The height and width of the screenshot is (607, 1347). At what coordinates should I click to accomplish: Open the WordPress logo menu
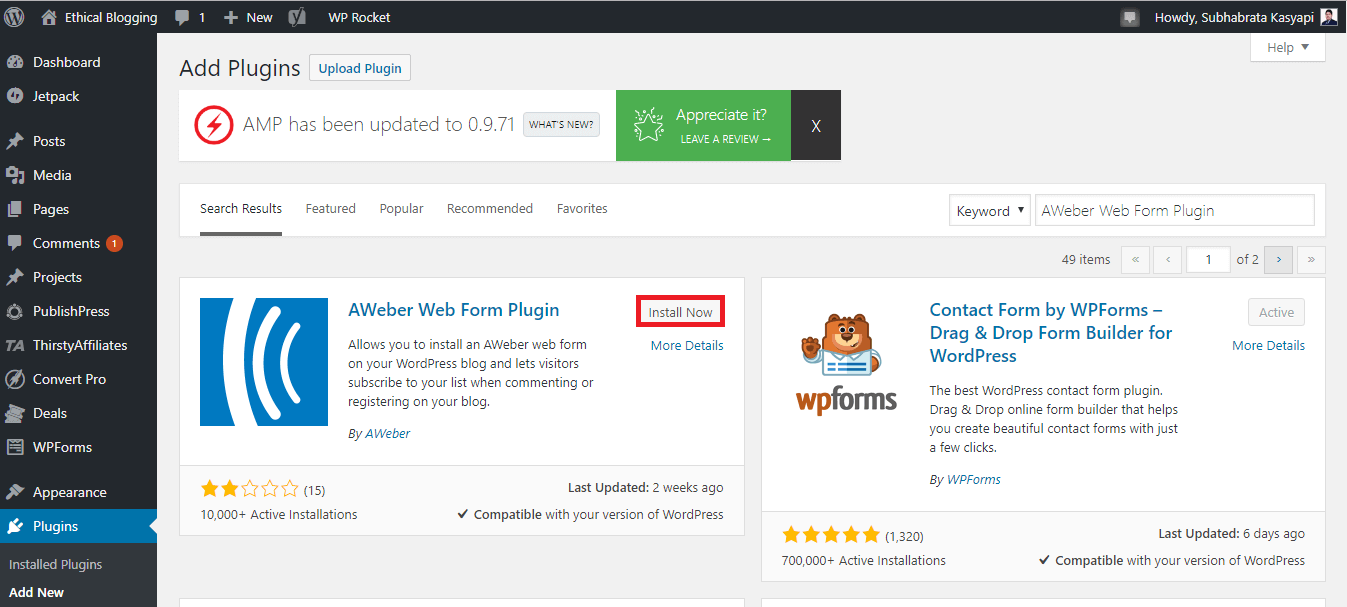14,16
